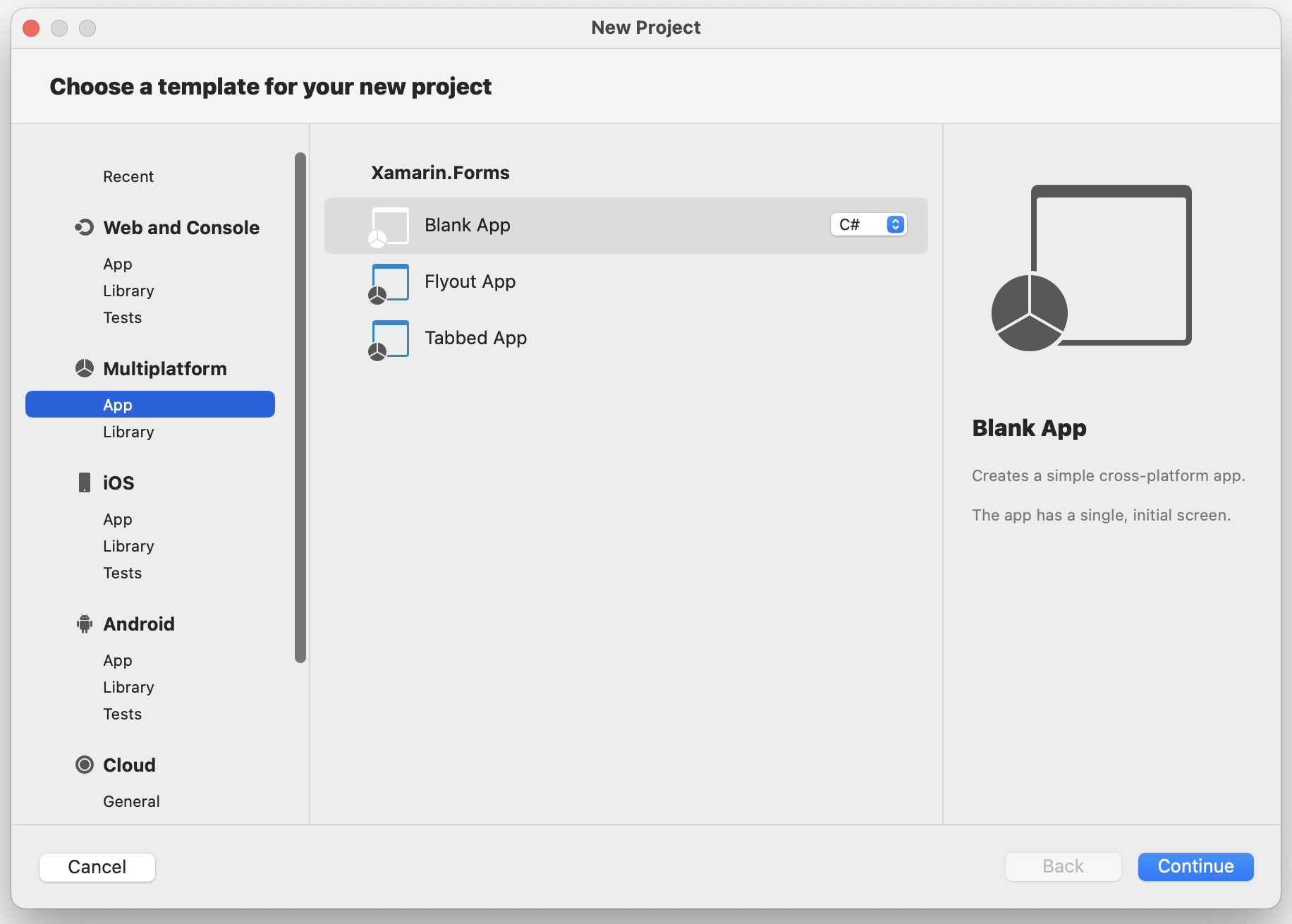Select Library under Multiplatform
The height and width of the screenshot is (924, 1292).
pyautogui.click(x=128, y=432)
